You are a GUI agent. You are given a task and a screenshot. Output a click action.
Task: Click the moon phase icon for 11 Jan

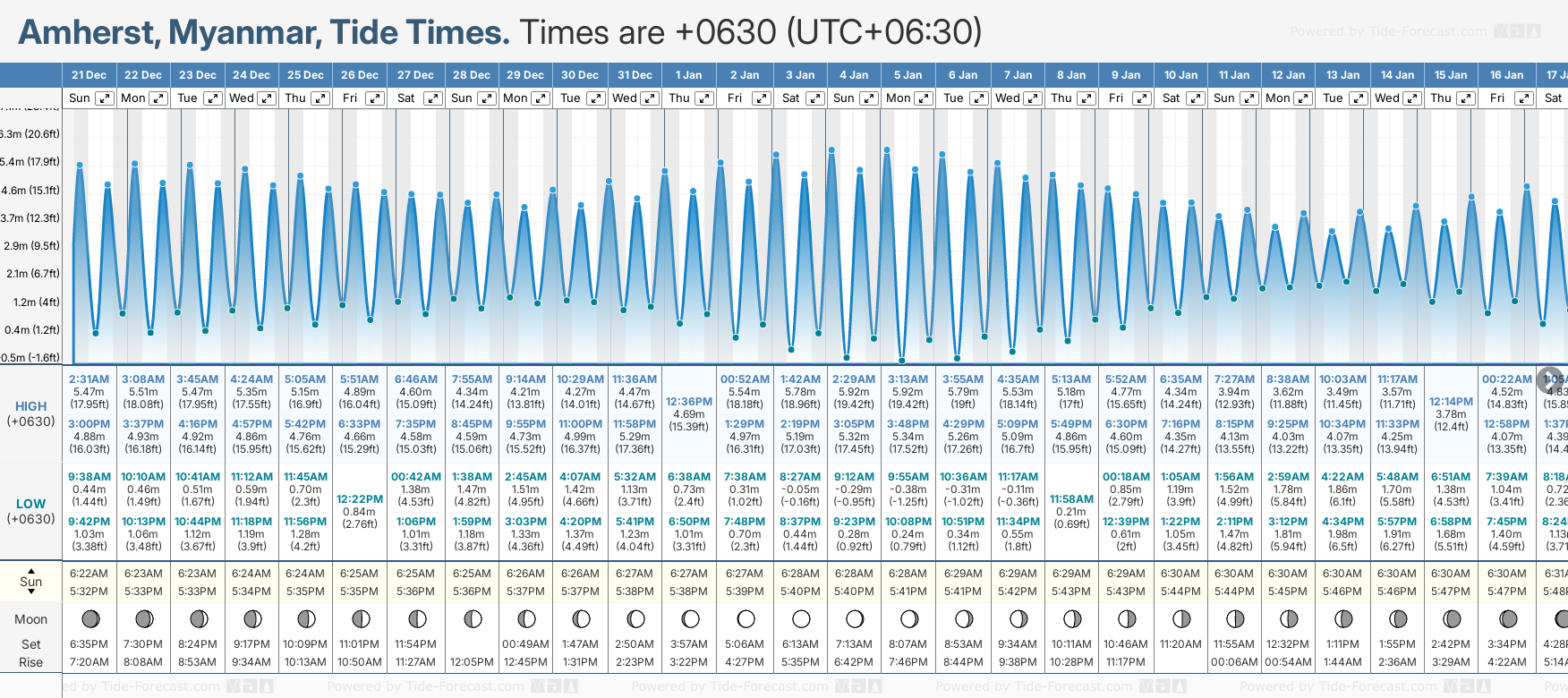point(1234,618)
